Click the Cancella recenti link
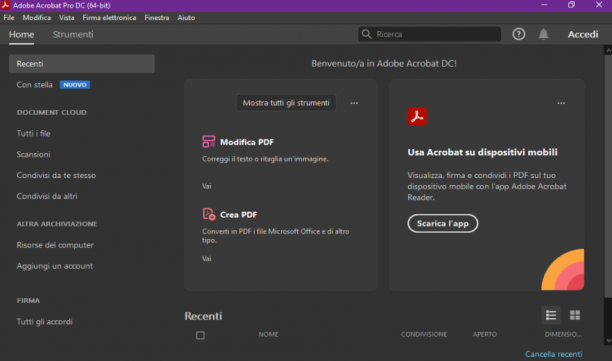Image resolution: width=612 pixels, height=361 pixels. point(553,354)
